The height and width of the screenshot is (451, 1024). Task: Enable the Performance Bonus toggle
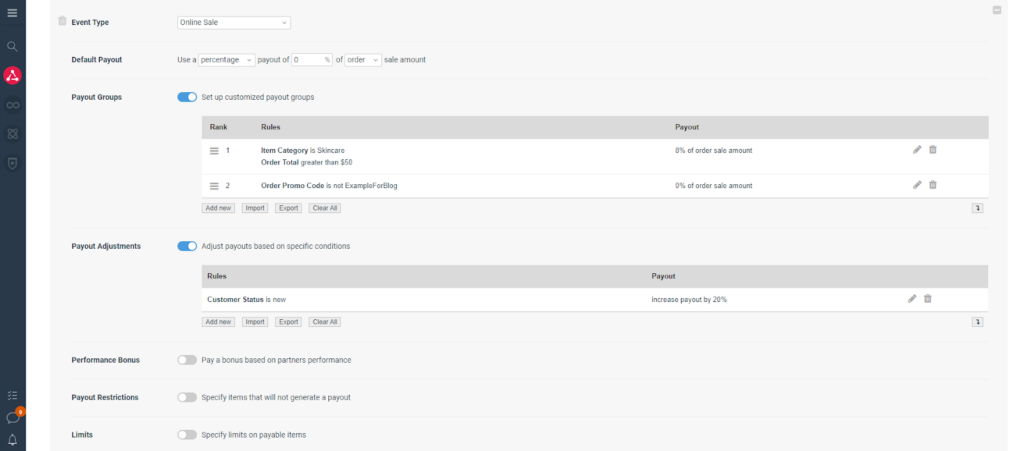point(187,360)
